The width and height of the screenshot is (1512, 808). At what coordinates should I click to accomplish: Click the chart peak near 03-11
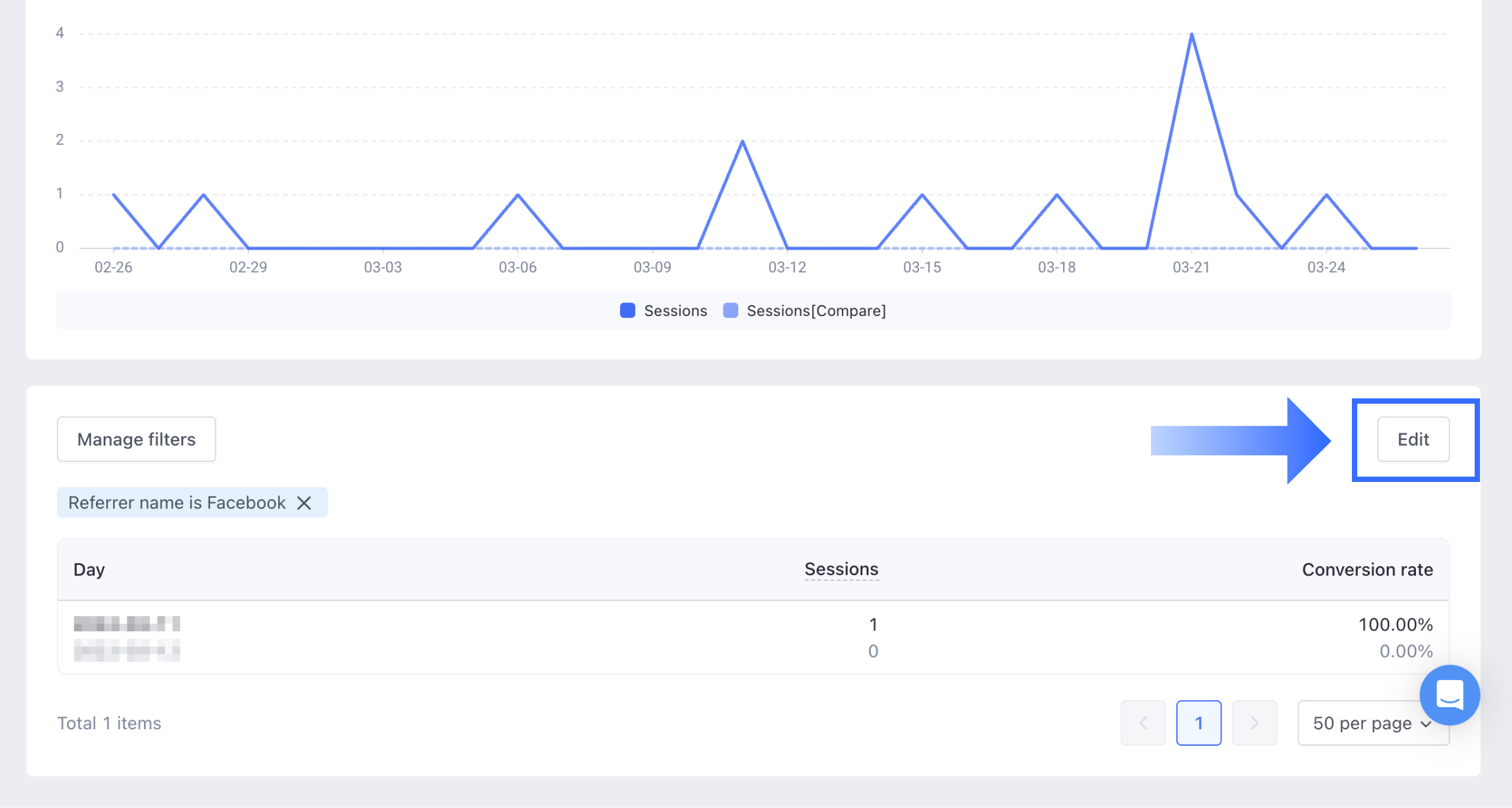pos(742,141)
